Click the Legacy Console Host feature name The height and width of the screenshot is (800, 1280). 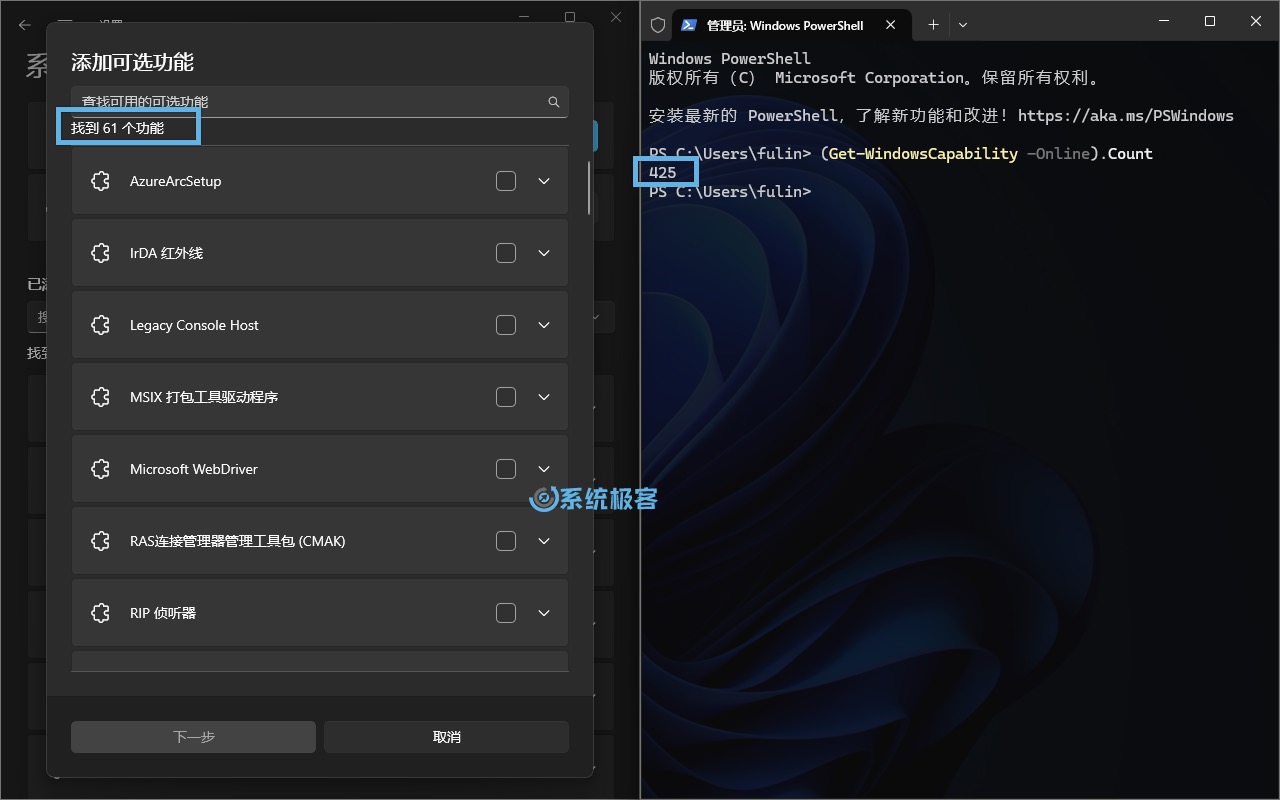coord(194,325)
